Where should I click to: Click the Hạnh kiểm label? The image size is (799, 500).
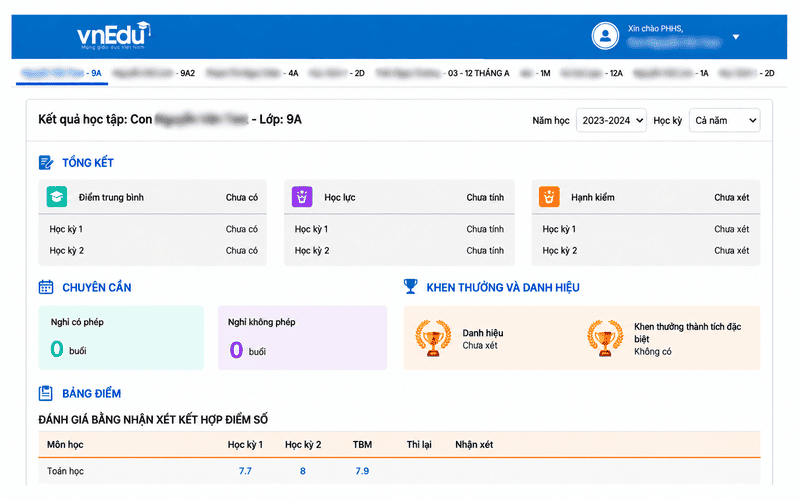pos(593,197)
